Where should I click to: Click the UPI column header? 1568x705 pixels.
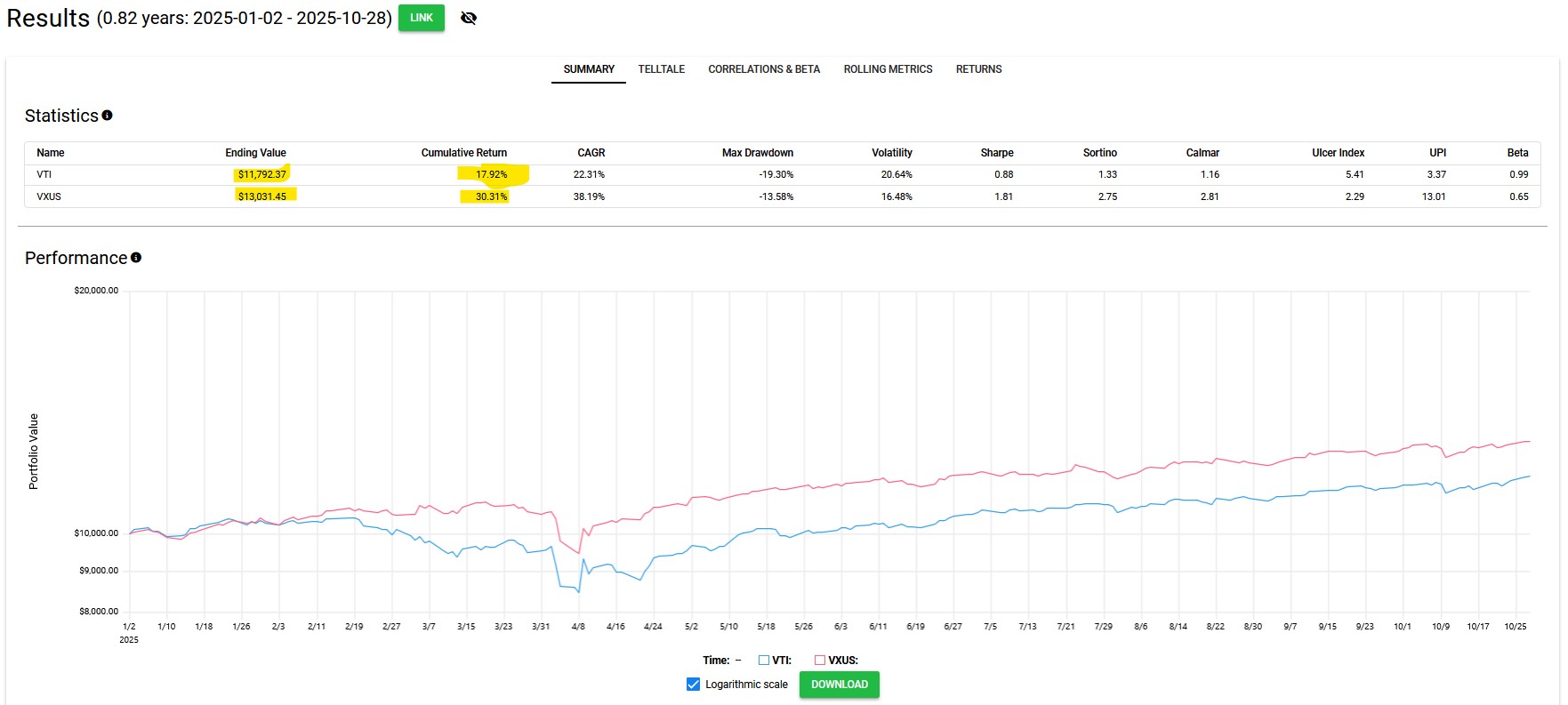point(1438,153)
